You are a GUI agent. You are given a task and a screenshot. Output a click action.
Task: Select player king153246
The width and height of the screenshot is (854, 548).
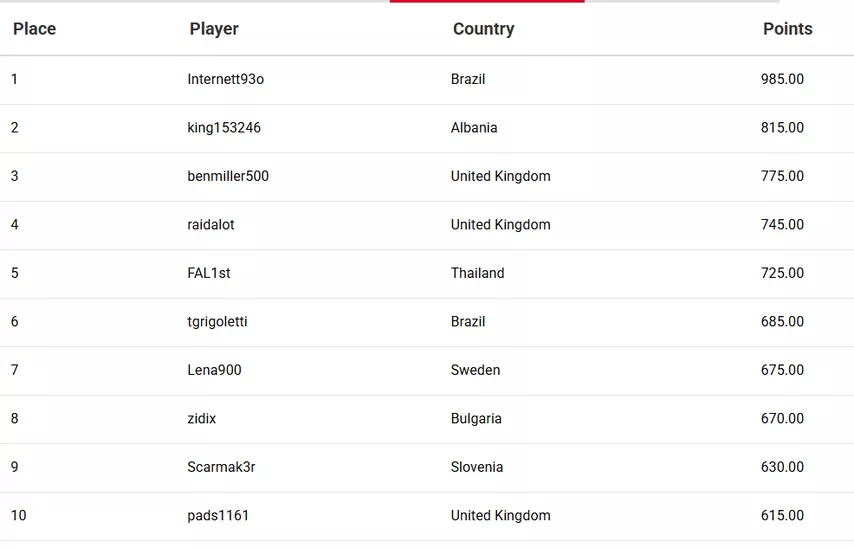pyautogui.click(x=224, y=128)
